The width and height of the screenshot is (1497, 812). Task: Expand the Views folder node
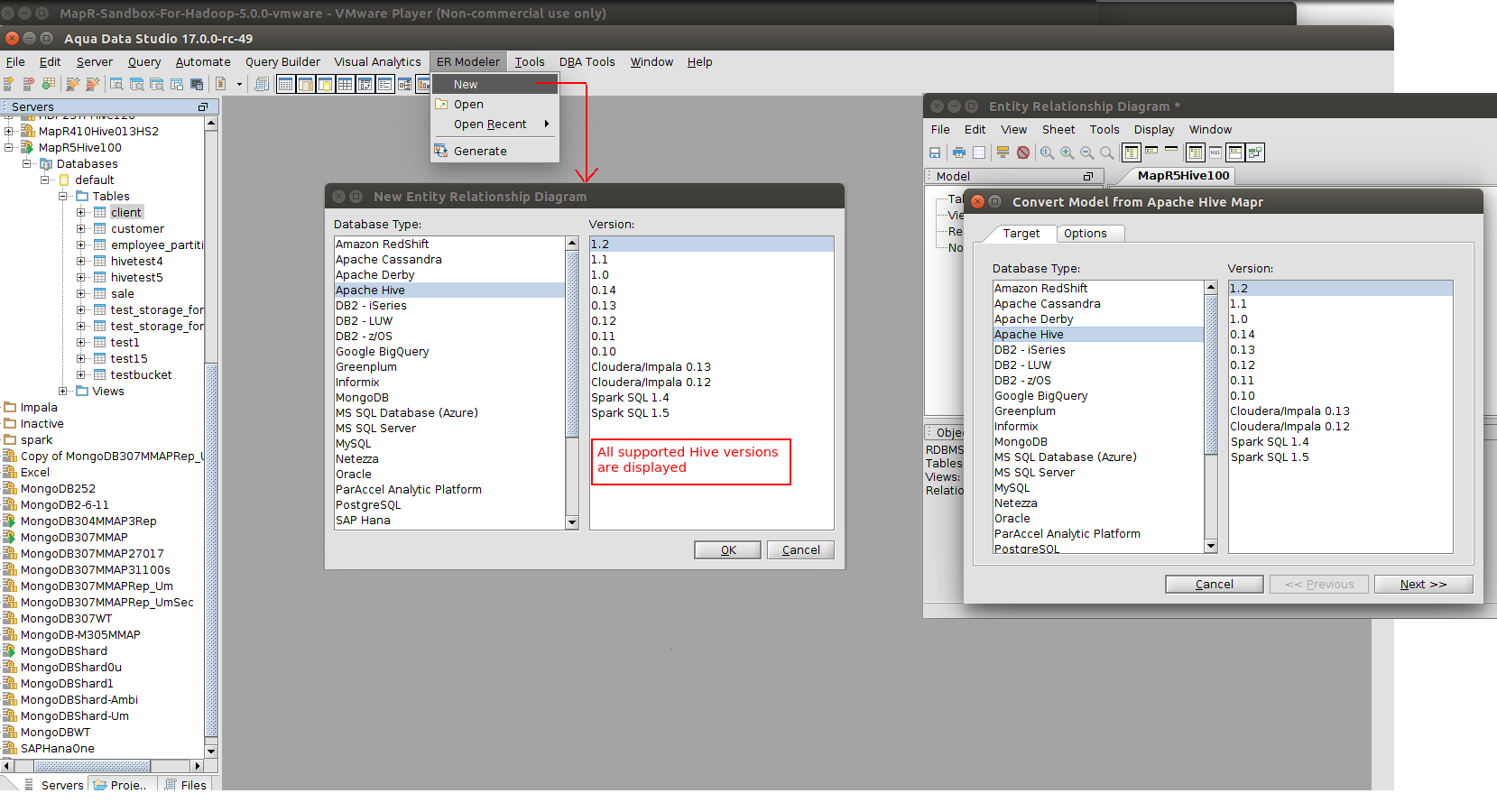point(62,391)
